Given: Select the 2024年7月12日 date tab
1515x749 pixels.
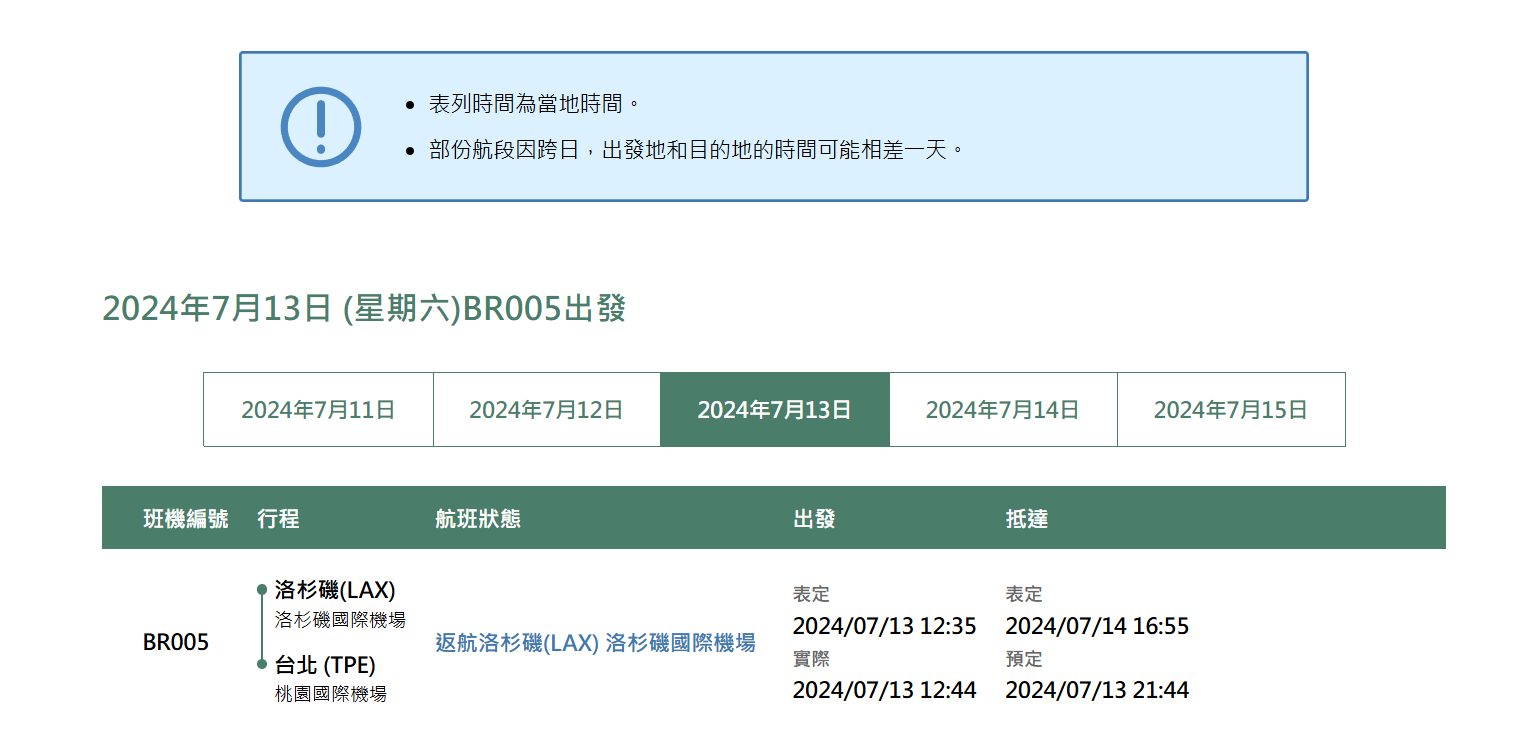Looking at the screenshot, I should (546, 409).
